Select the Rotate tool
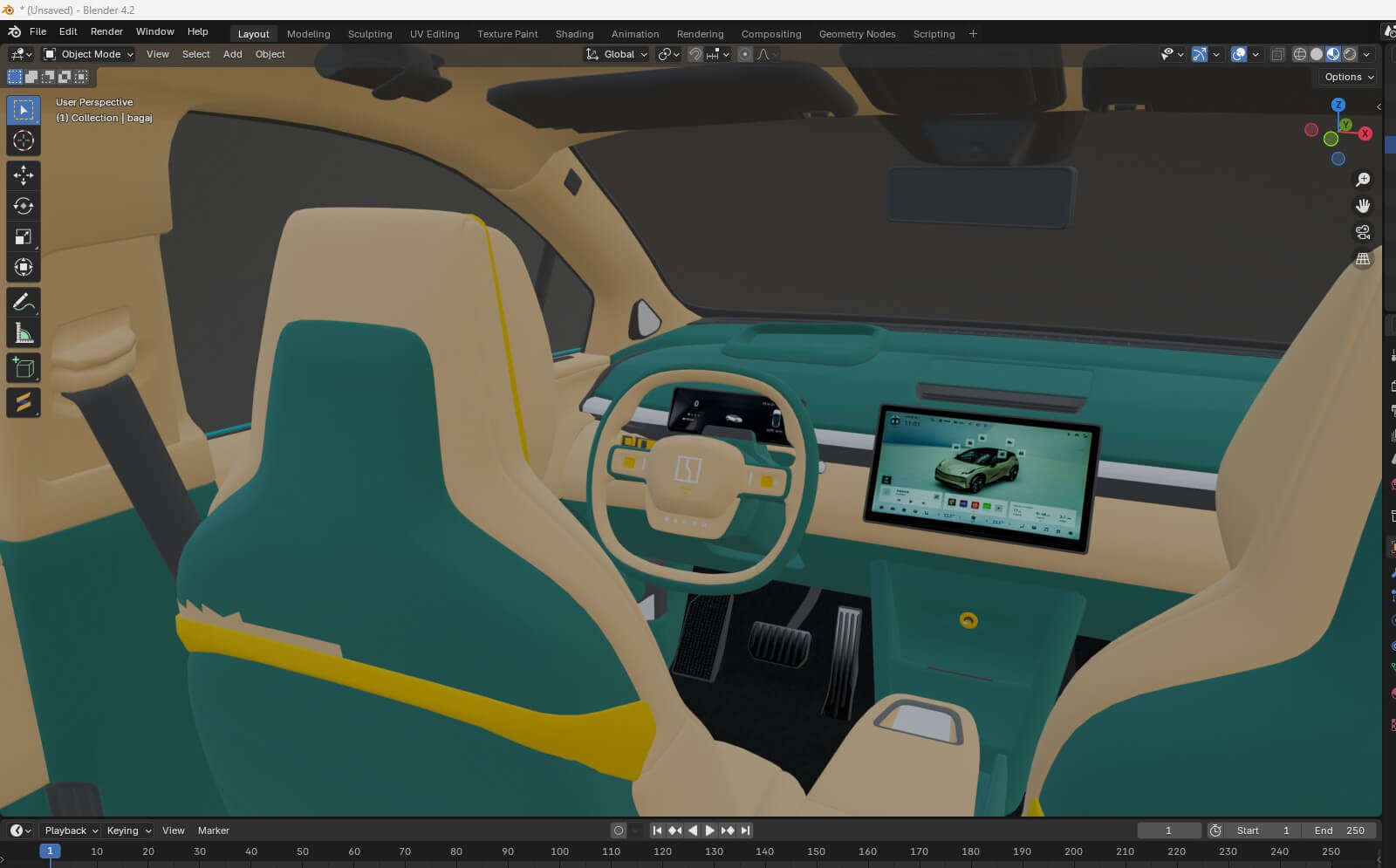The height and width of the screenshot is (868, 1396). (x=24, y=206)
